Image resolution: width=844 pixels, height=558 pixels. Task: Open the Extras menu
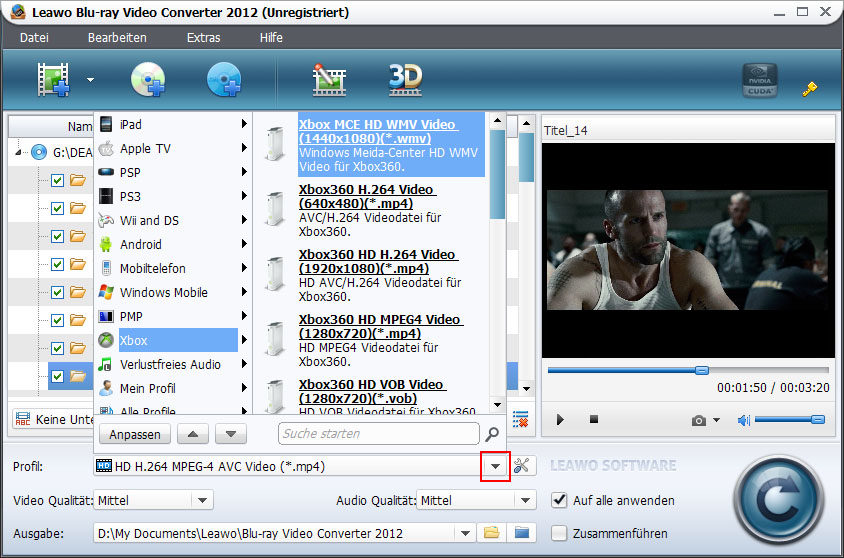tap(203, 37)
